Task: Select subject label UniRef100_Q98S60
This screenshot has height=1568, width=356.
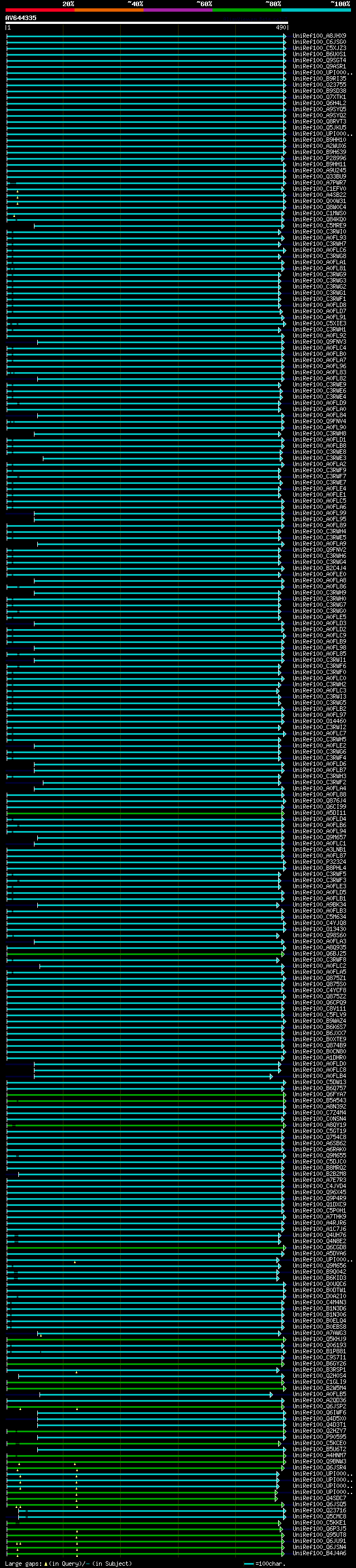Action: (319, 935)
